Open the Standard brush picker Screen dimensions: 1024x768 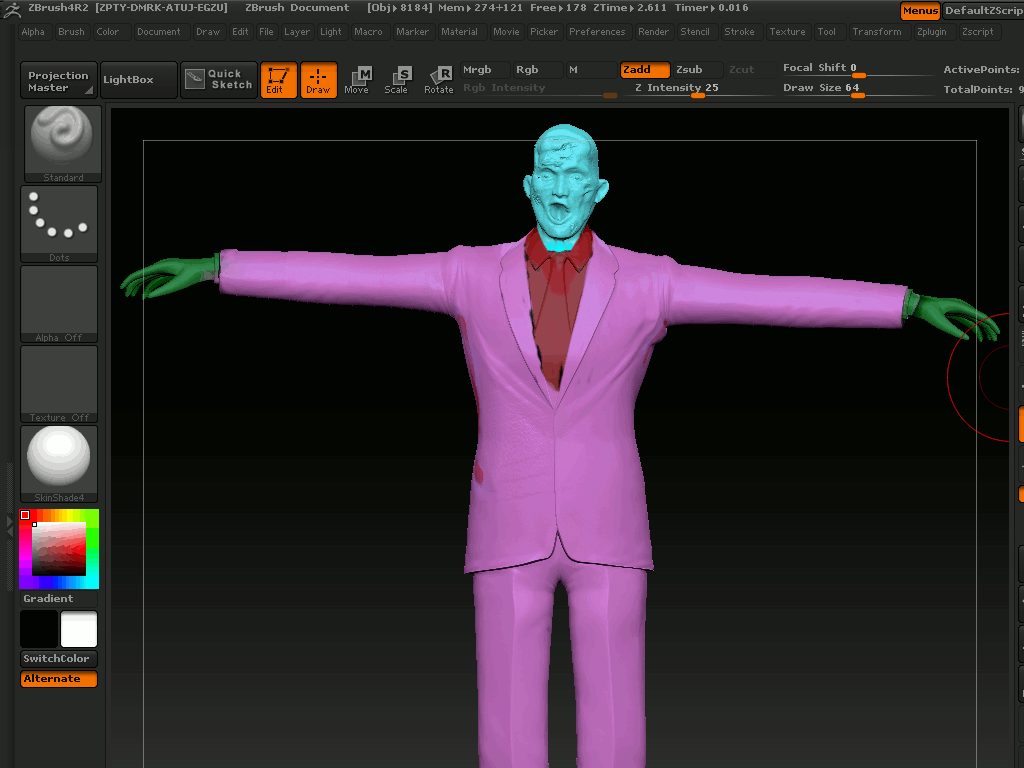(x=62, y=142)
